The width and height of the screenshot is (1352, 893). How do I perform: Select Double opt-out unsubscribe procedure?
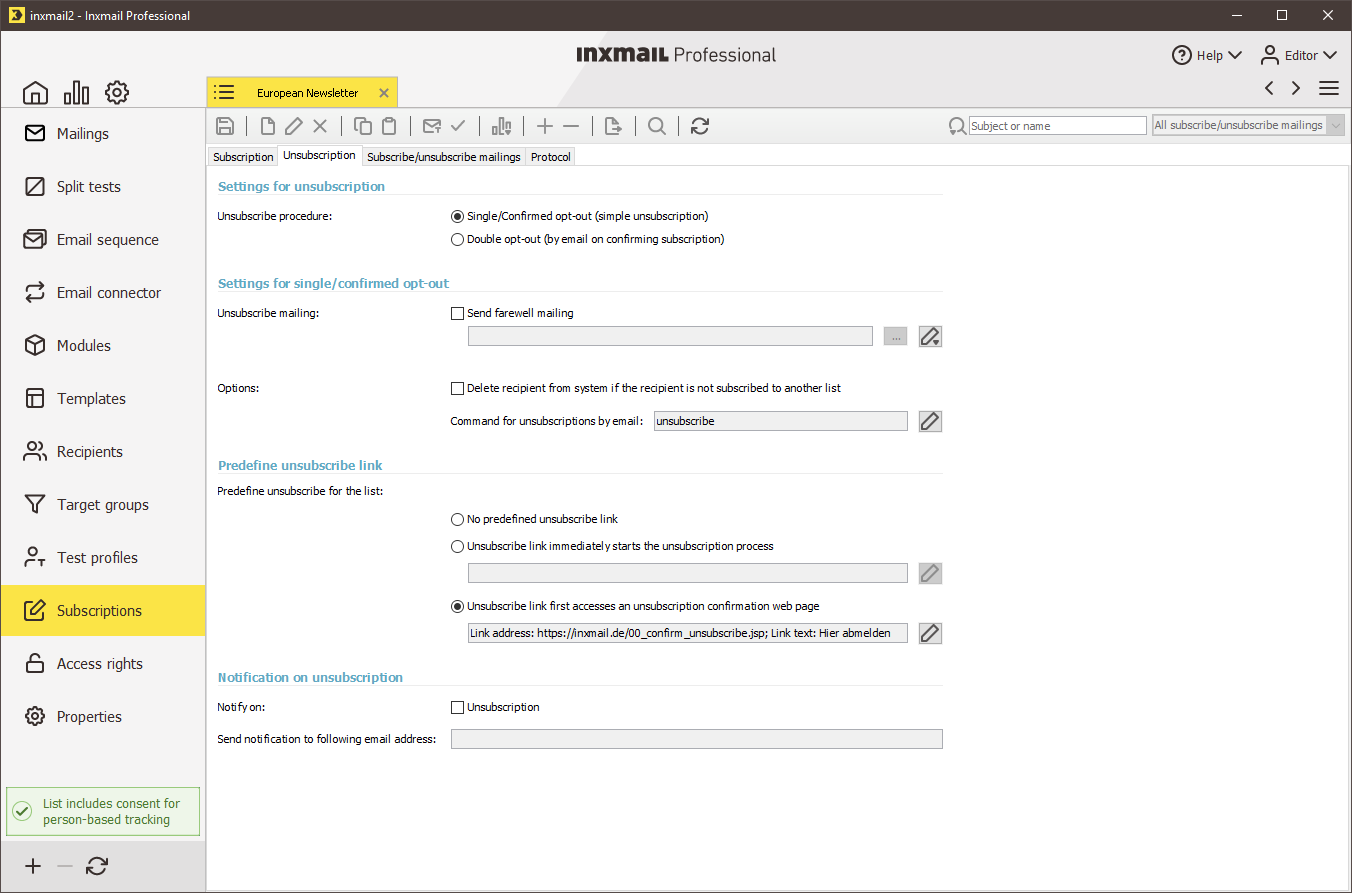[458, 240]
